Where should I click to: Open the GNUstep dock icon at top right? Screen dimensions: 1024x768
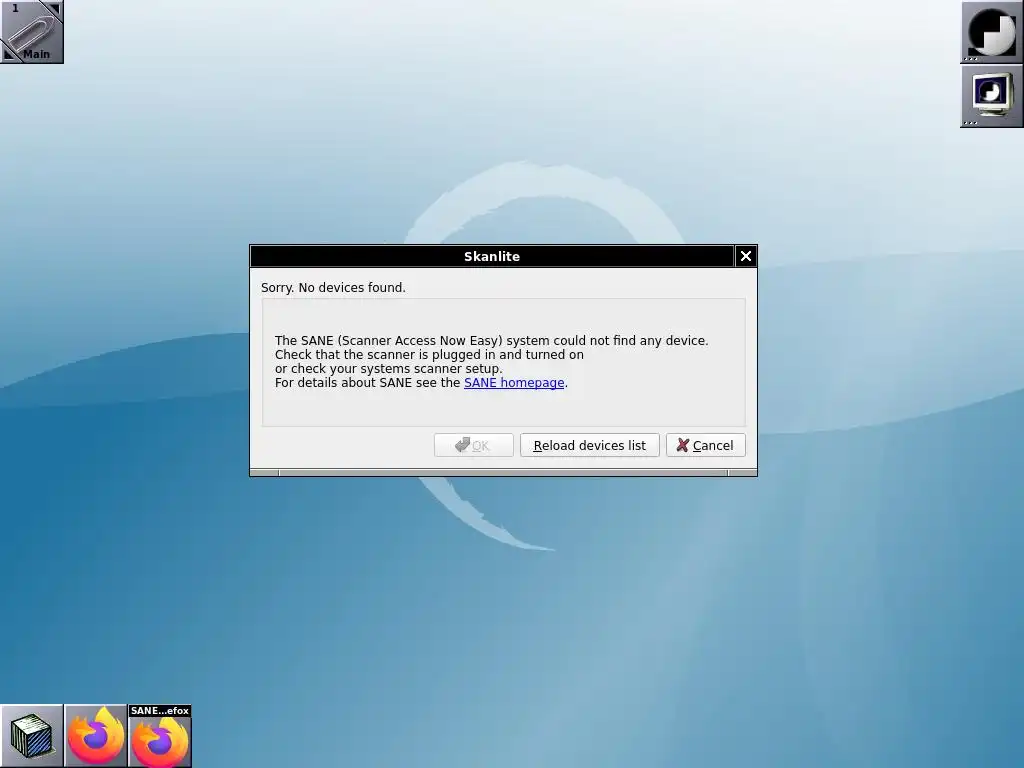pos(991,31)
